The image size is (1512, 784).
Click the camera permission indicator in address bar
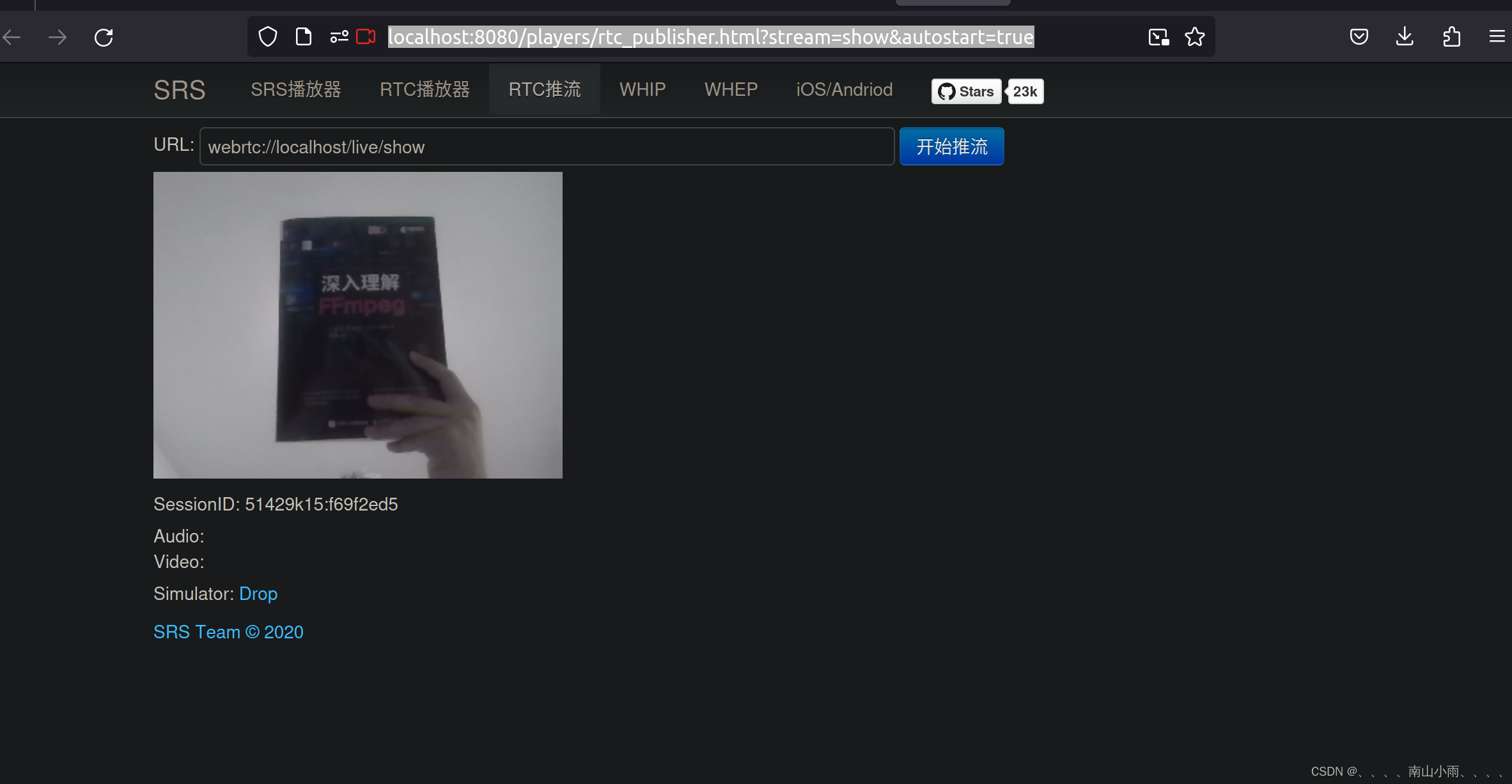[366, 36]
